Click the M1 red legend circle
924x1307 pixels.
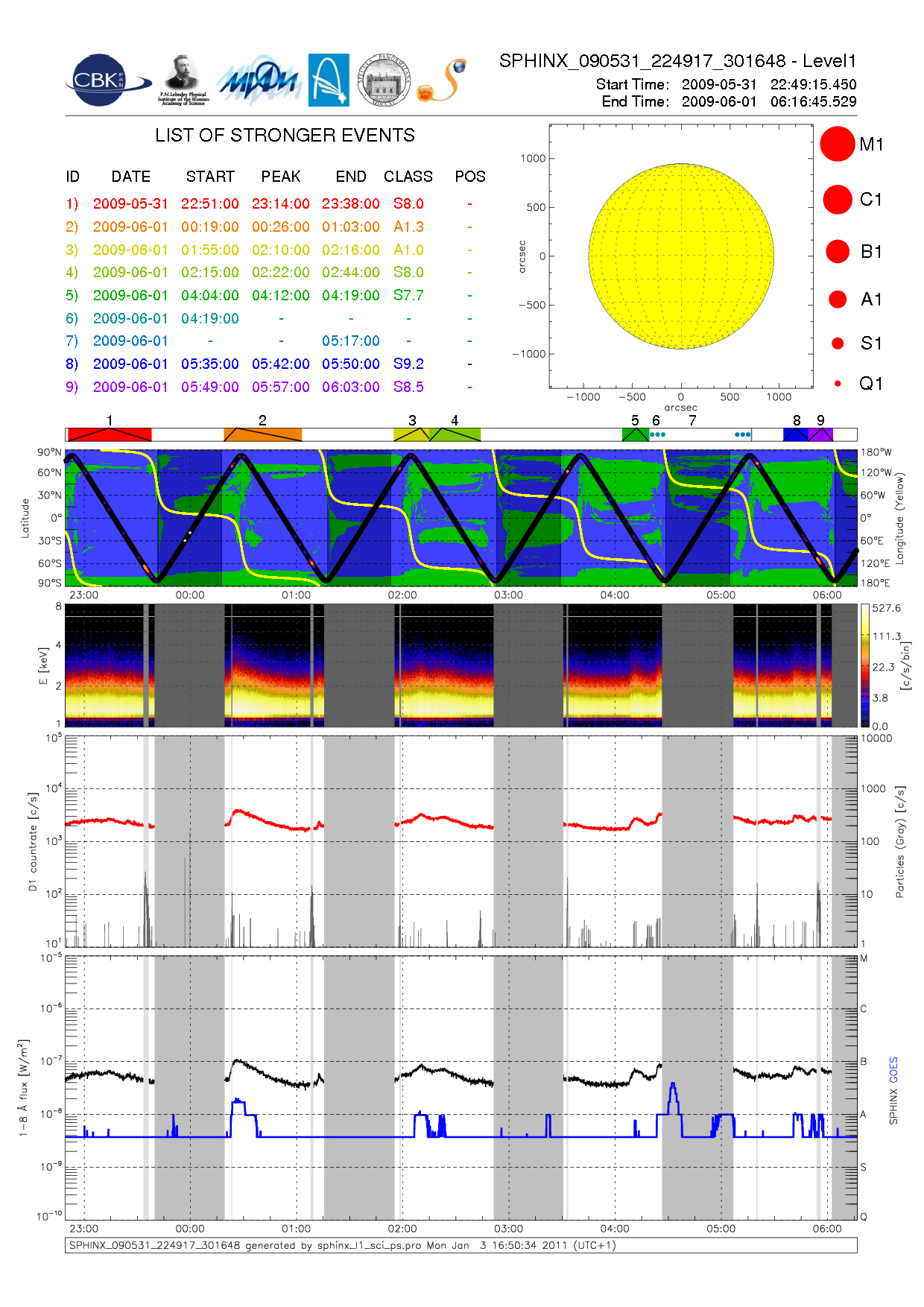[838, 144]
